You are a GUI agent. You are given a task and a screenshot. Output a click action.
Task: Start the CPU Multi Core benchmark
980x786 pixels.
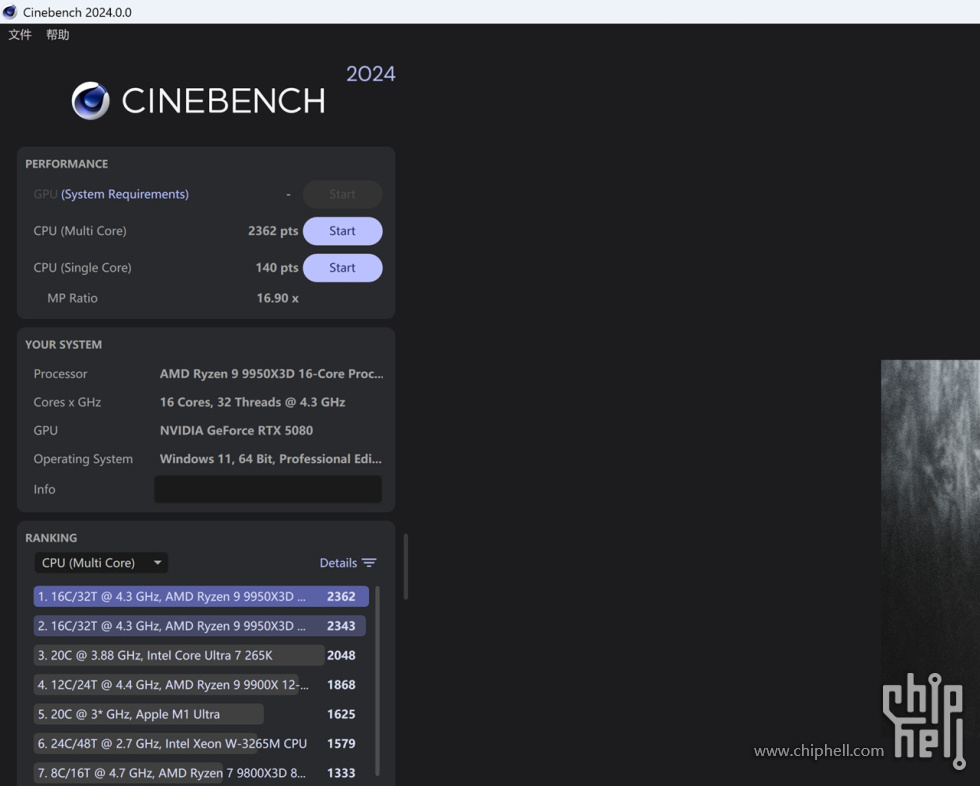342,231
